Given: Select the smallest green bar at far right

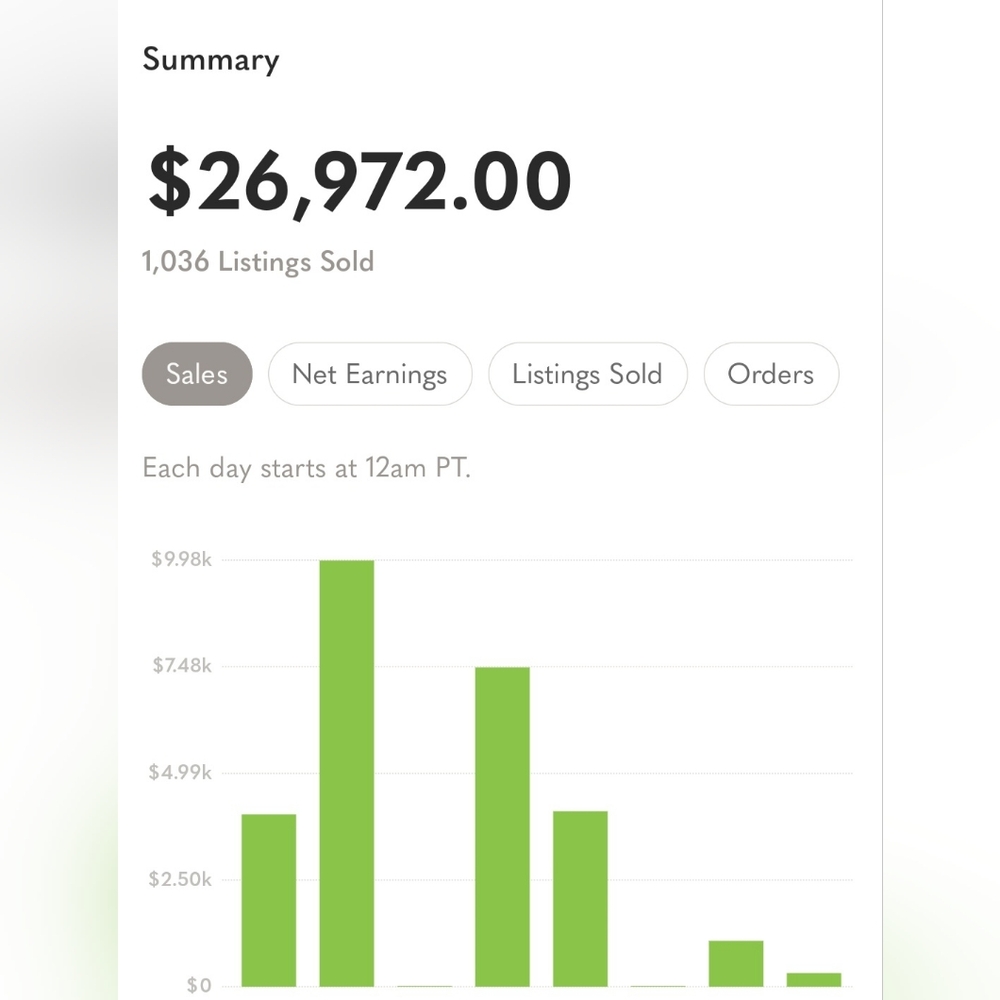Looking at the screenshot, I should [x=813, y=979].
